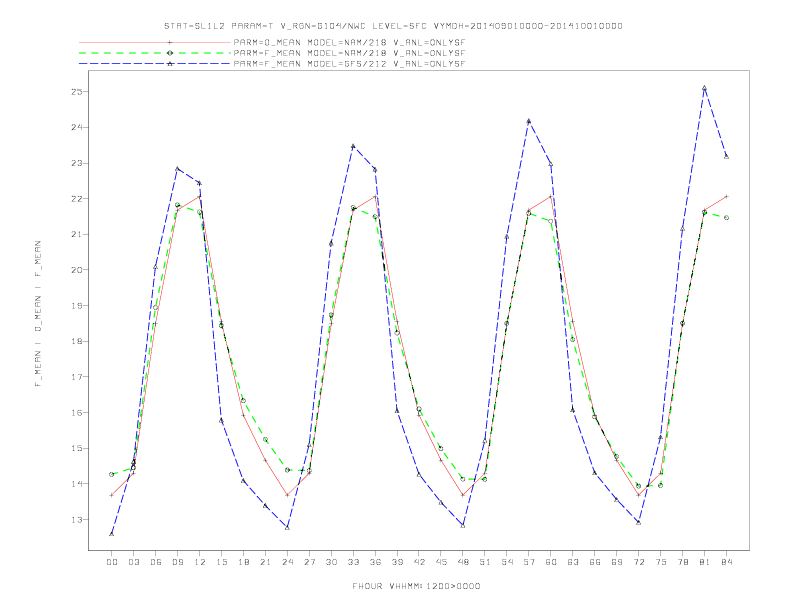Click the FHOUR VHHMM:1200>0000 axis label
The image size is (792, 612).
click(416, 586)
